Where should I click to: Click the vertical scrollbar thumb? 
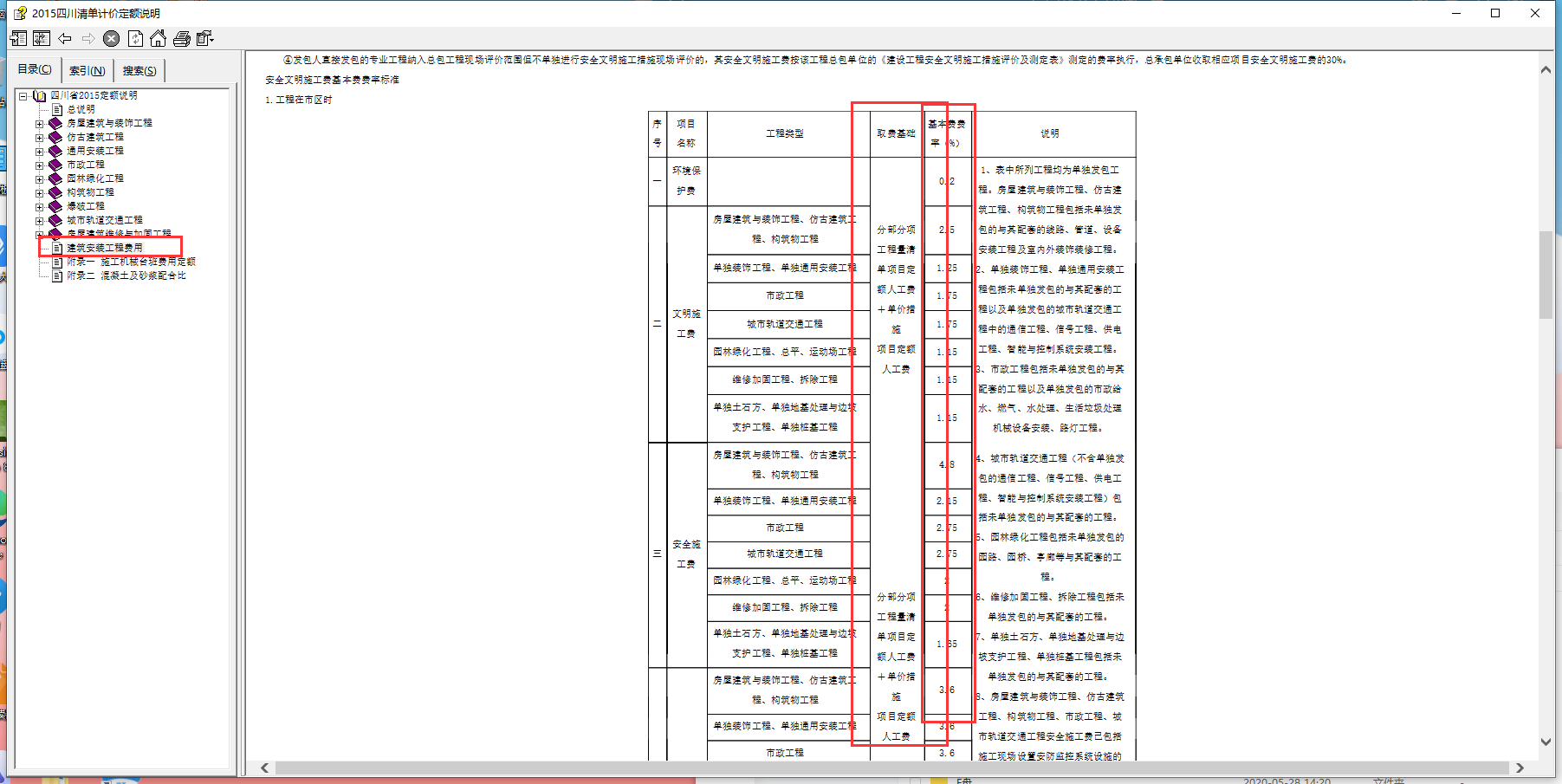(1546, 275)
